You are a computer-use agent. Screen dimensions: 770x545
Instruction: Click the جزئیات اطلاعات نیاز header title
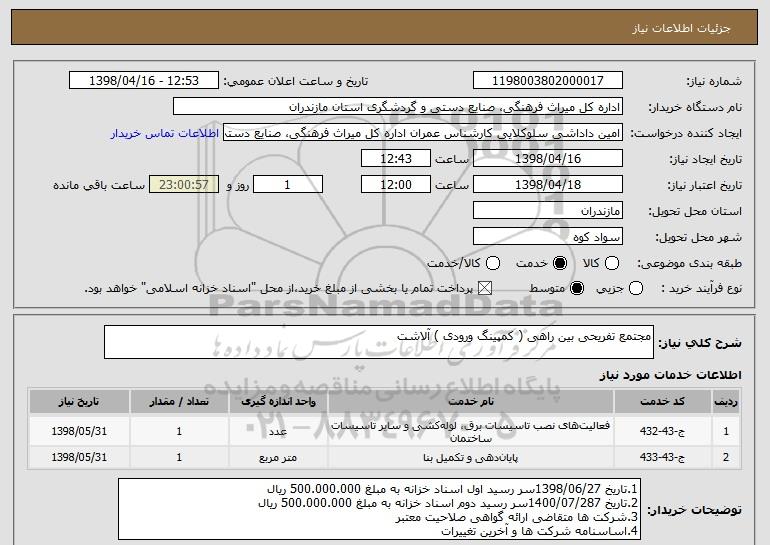click(681, 28)
